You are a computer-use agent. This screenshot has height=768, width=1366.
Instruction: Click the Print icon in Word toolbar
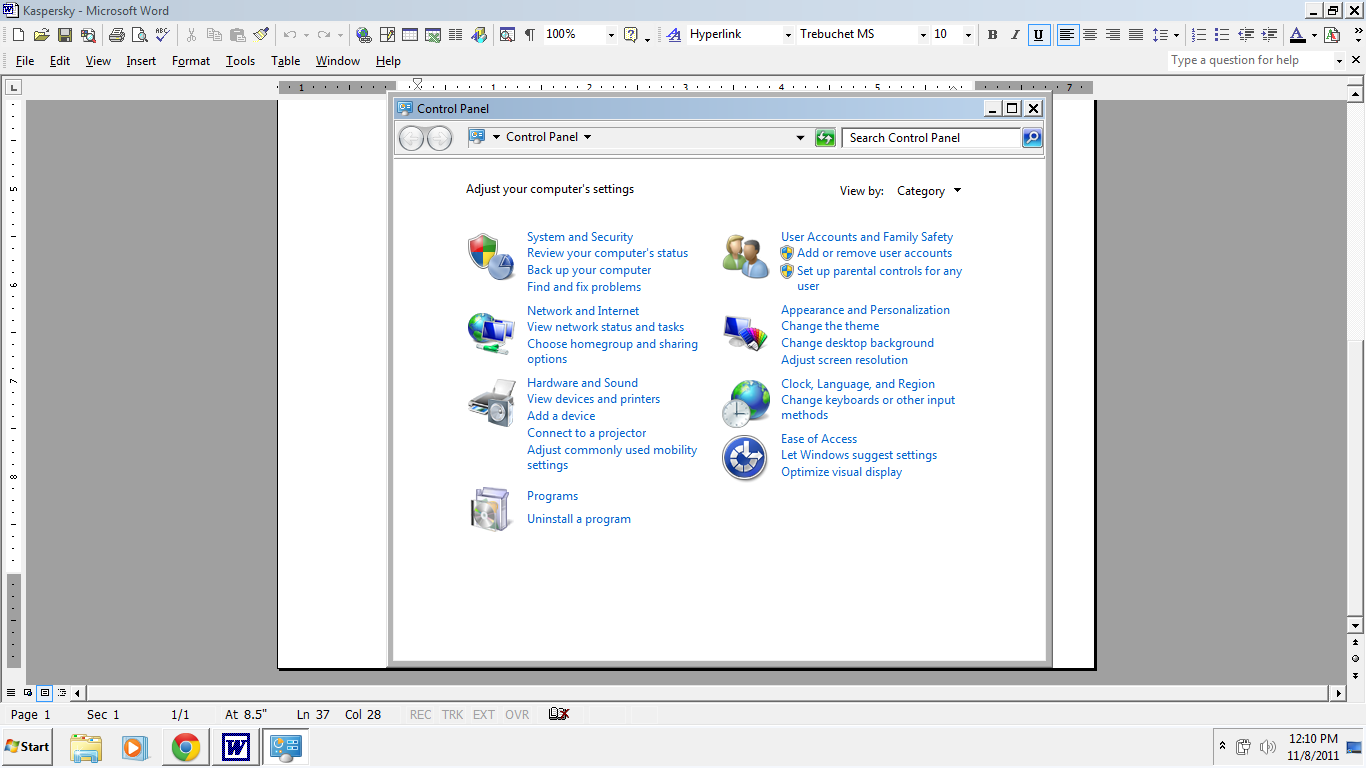tap(116, 35)
